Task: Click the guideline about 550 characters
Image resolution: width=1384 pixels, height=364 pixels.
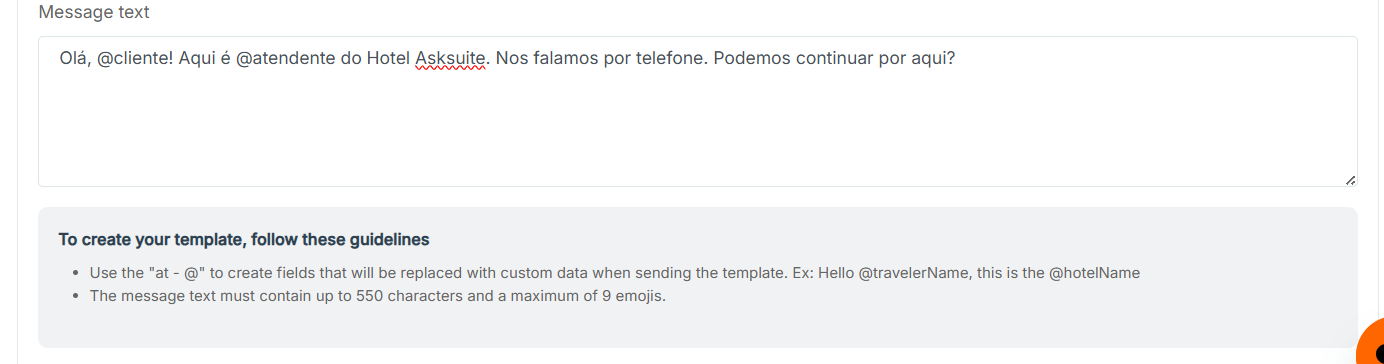Action: 378,296
